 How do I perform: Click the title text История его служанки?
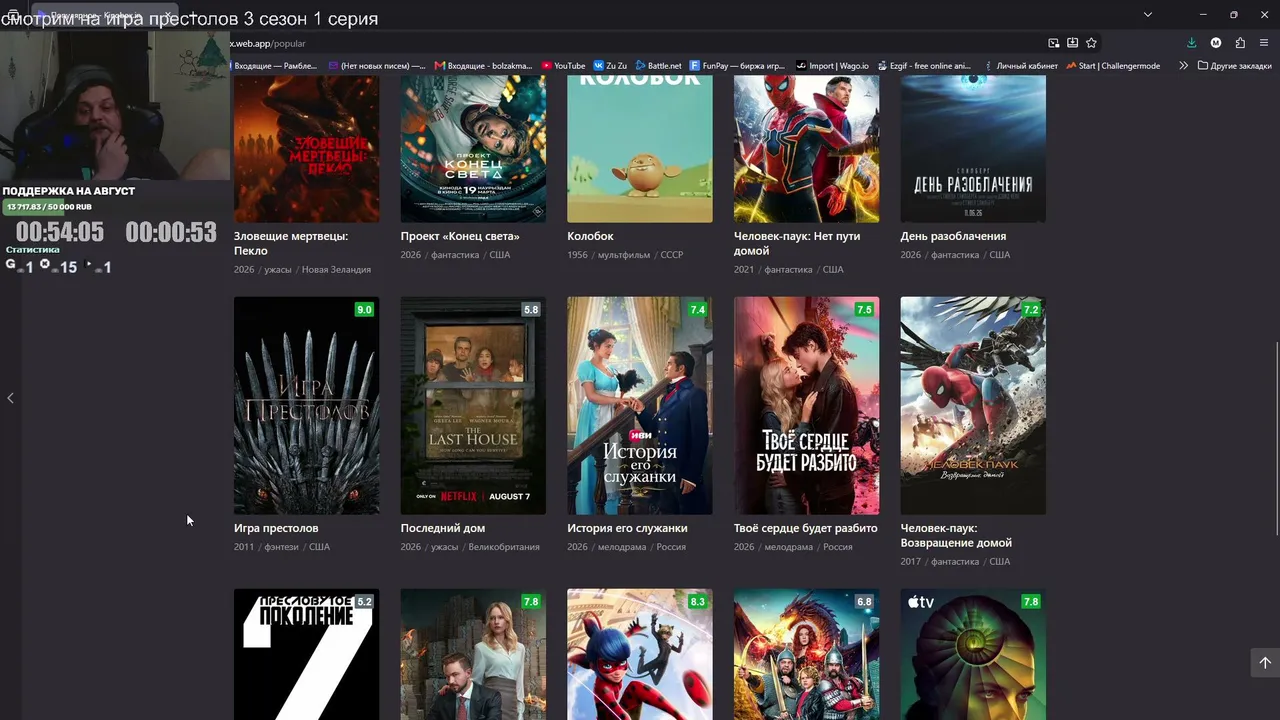tap(627, 528)
